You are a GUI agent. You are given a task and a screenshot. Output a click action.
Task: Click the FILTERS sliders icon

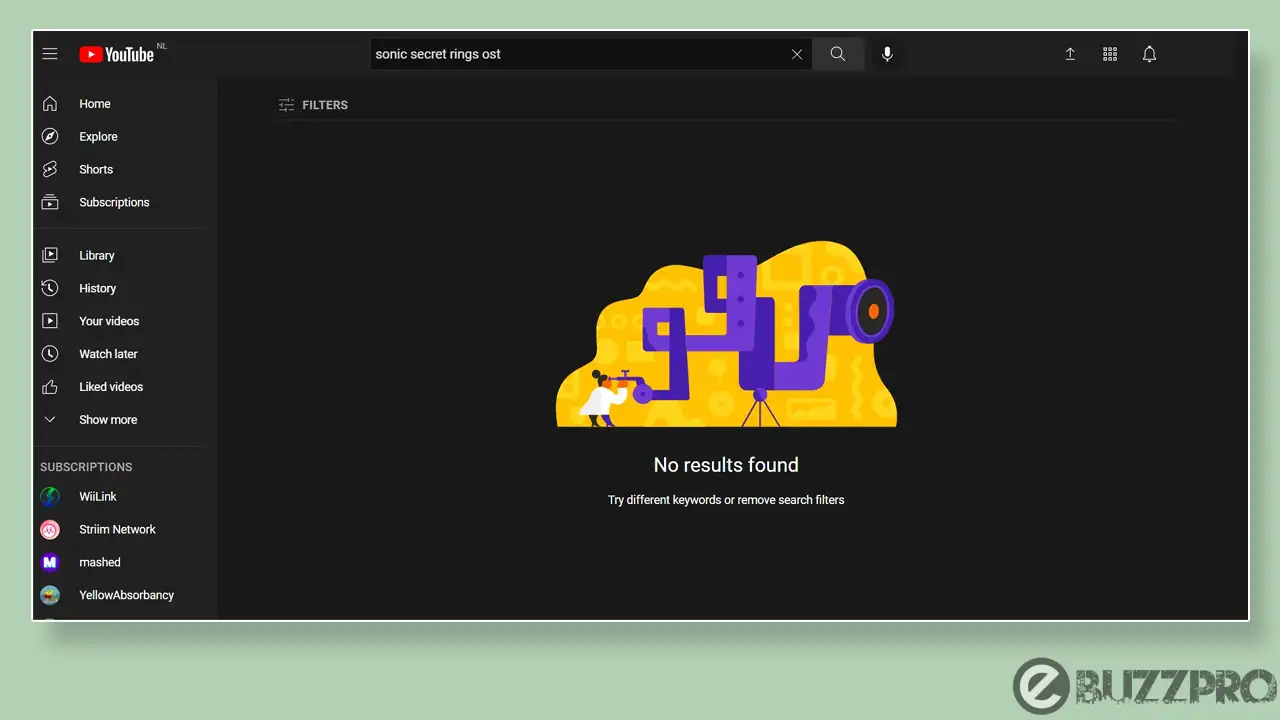286,105
